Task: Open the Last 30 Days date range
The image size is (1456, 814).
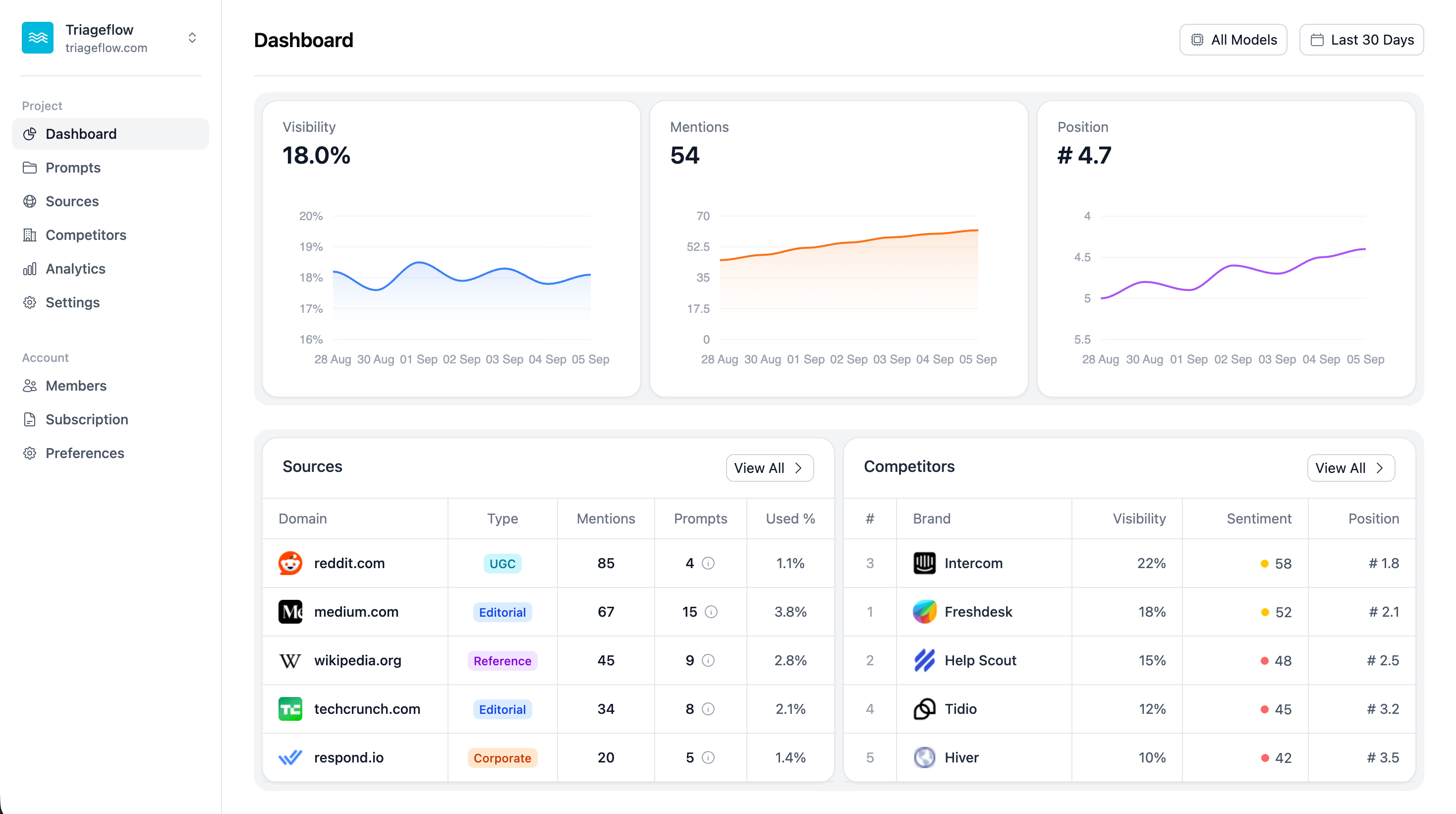Action: pyautogui.click(x=1361, y=40)
